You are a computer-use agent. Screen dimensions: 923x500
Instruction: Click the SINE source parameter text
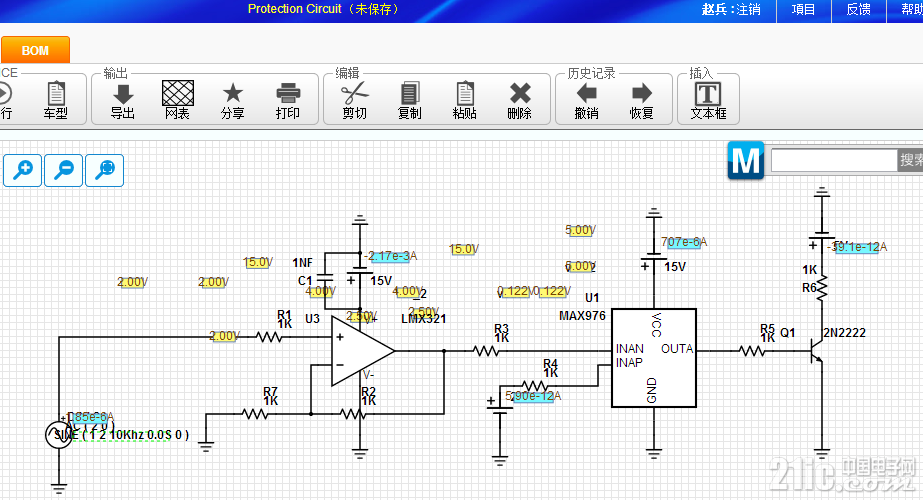pos(121,435)
